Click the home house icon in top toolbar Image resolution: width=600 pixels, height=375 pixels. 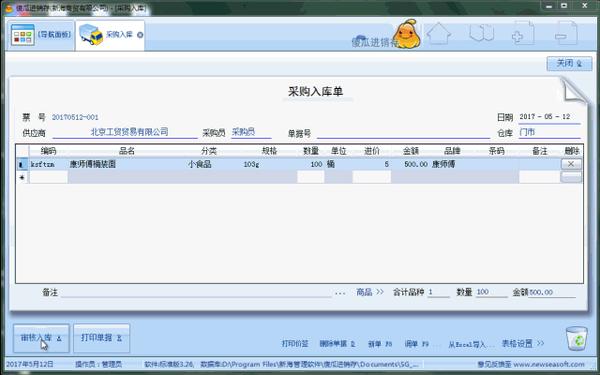(x=439, y=34)
